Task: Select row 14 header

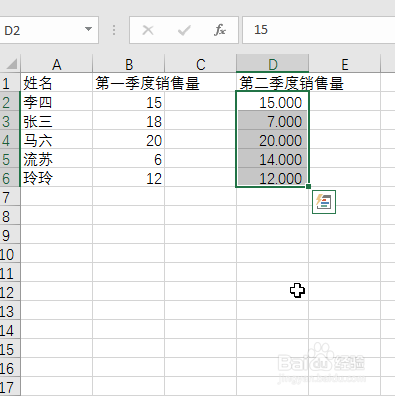Action: click(10, 330)
